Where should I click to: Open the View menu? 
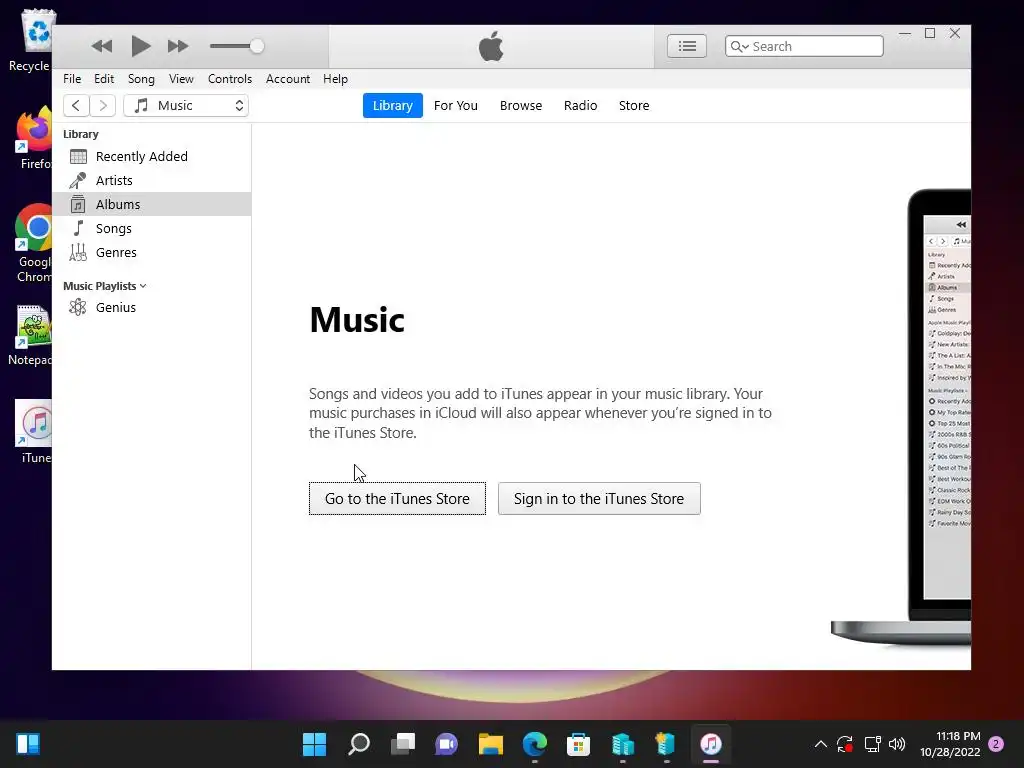[181, 79]
